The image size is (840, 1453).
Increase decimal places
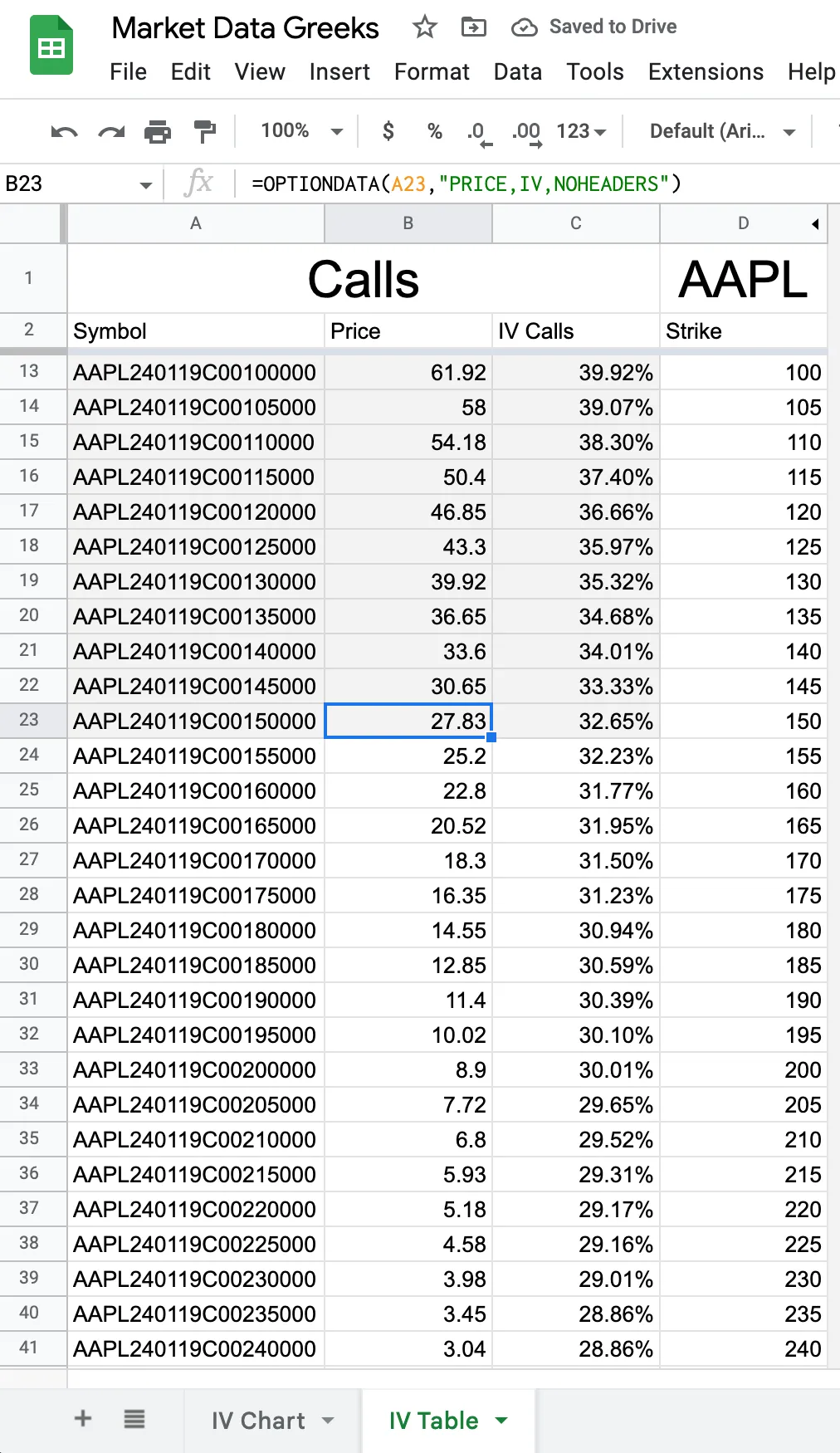526,132
